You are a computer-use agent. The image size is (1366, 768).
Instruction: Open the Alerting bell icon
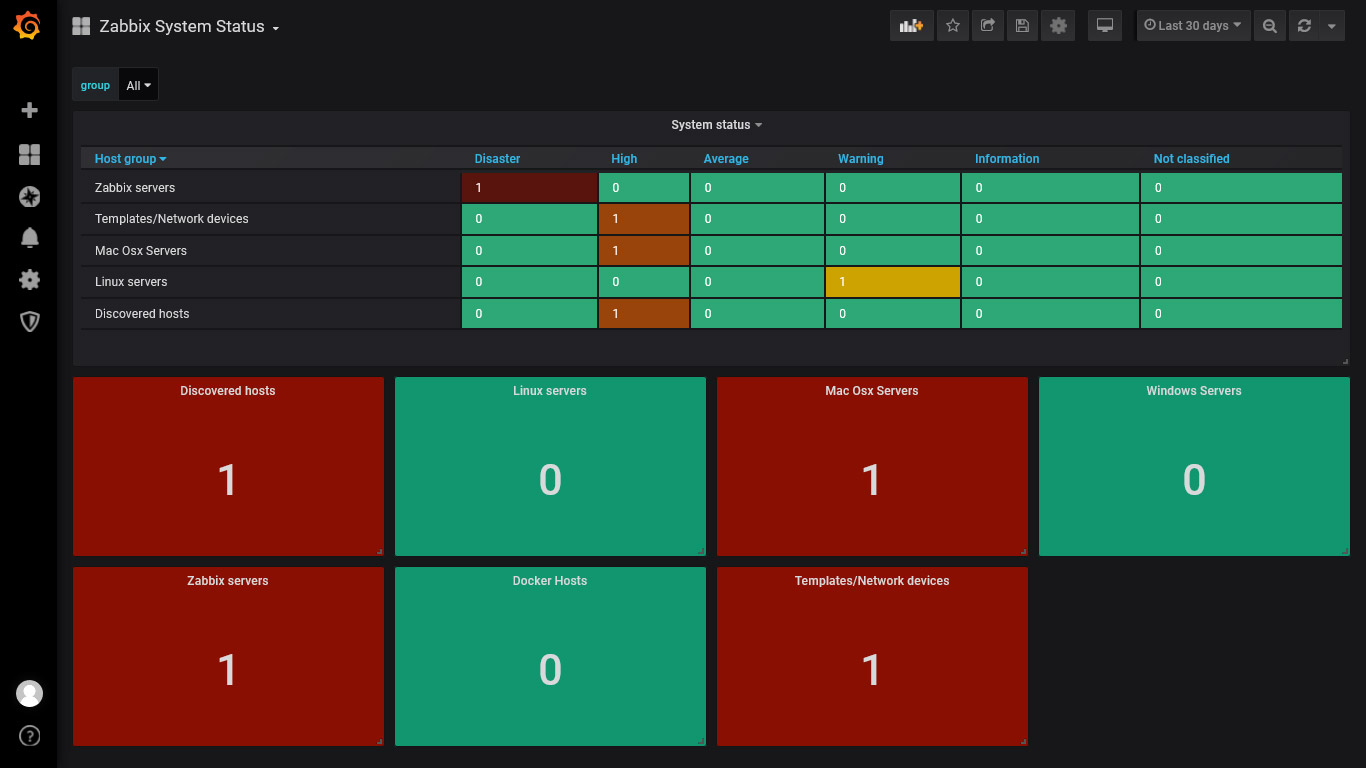29,237
